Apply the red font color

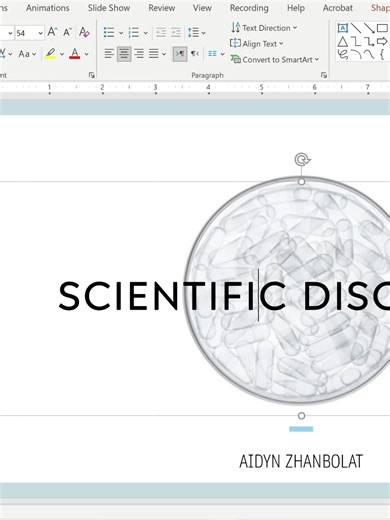(75, 54)
